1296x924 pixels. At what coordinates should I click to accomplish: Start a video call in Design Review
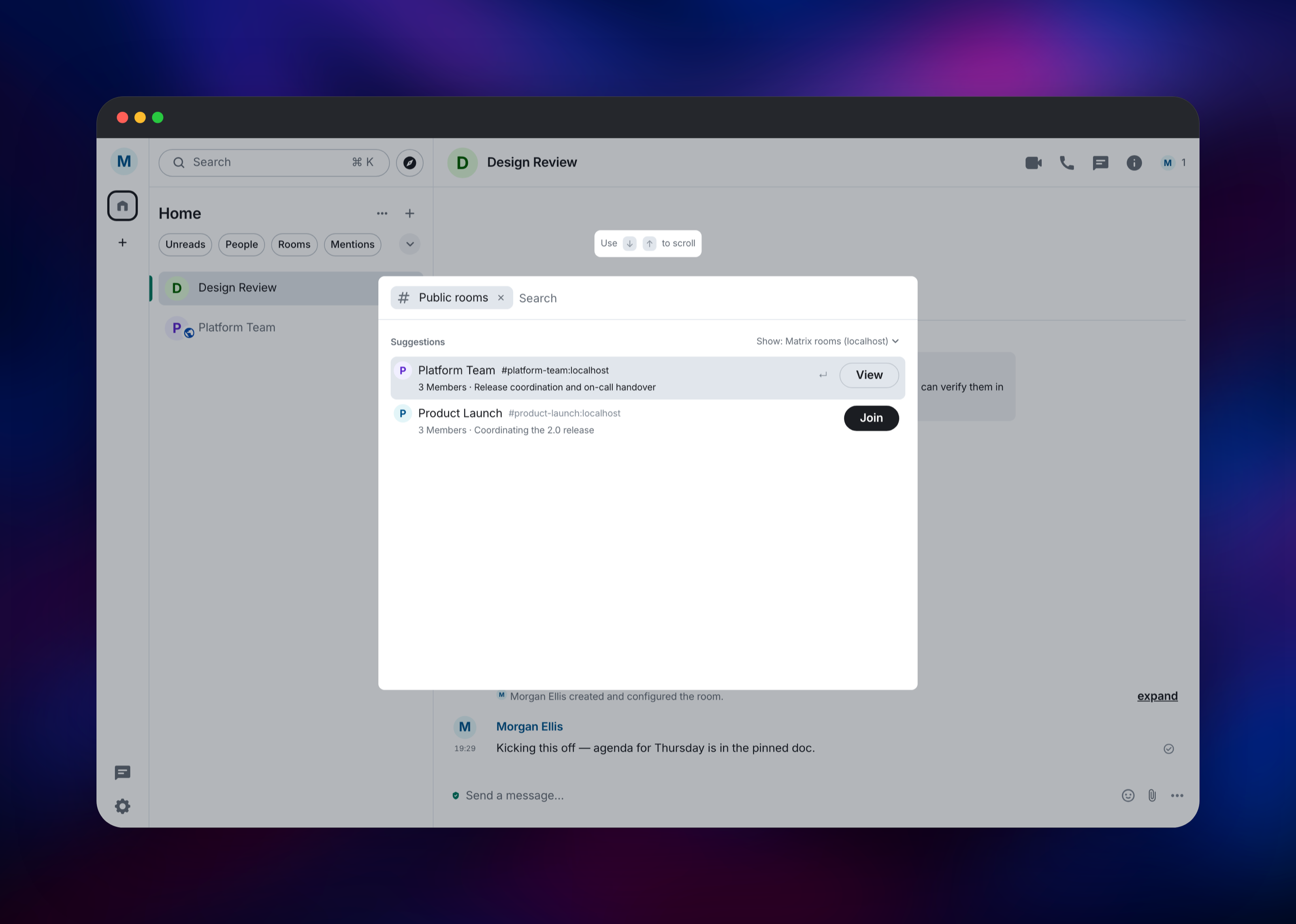coord(1033,163)
